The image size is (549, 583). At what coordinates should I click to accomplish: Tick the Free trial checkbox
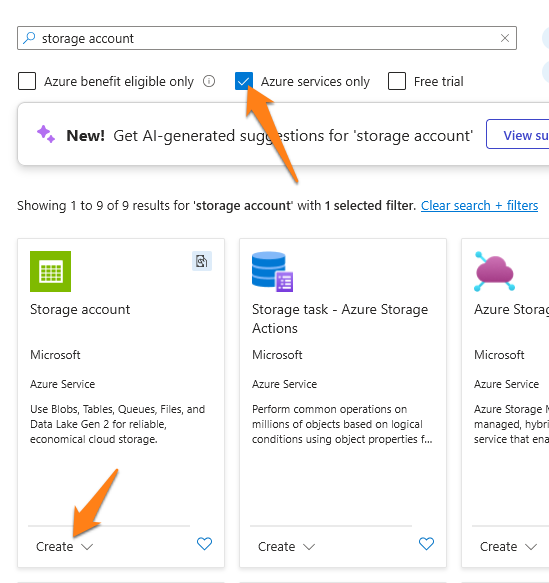click(397, 81)
